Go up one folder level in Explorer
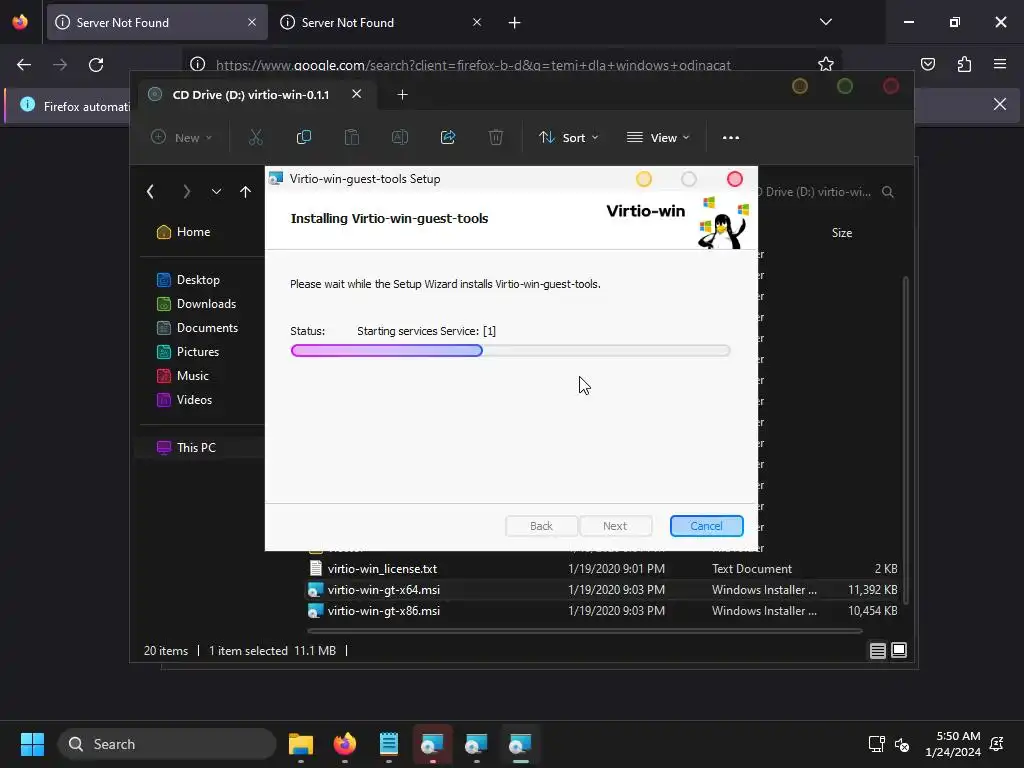Image resolution: width=1024 pixels, height=768 pixels. click(245, 191)
